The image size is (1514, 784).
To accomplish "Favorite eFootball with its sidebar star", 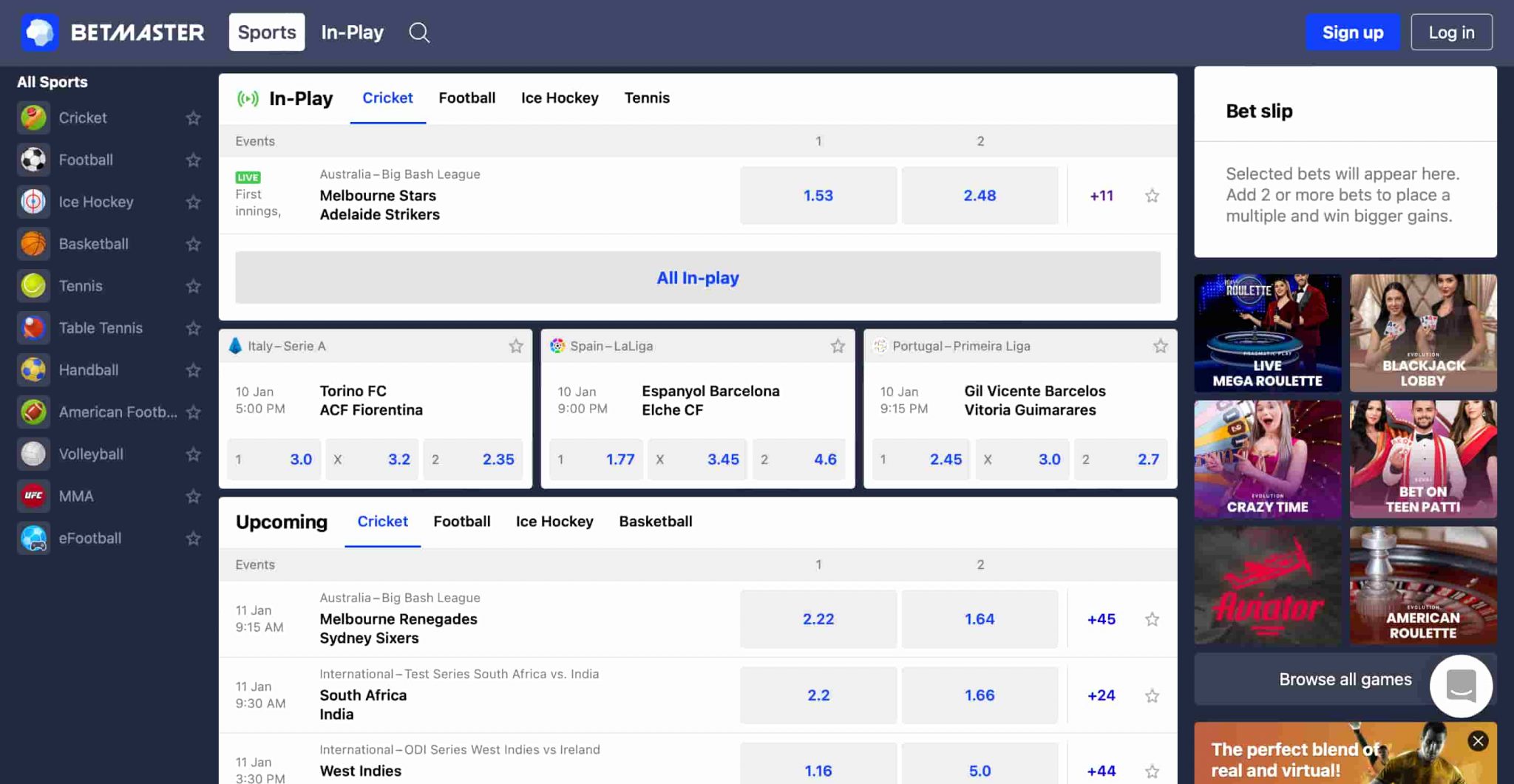I will (x=194, y=539).
